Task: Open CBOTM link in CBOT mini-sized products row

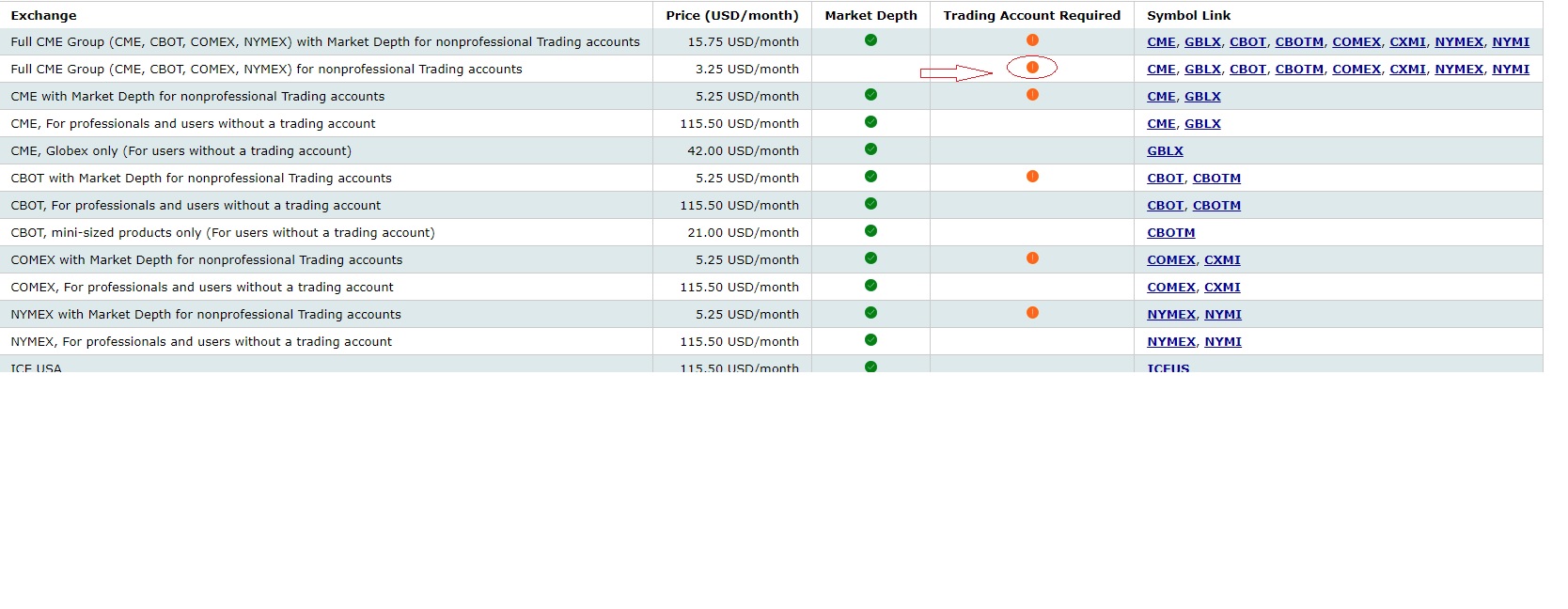Action: coord(1170,233)
